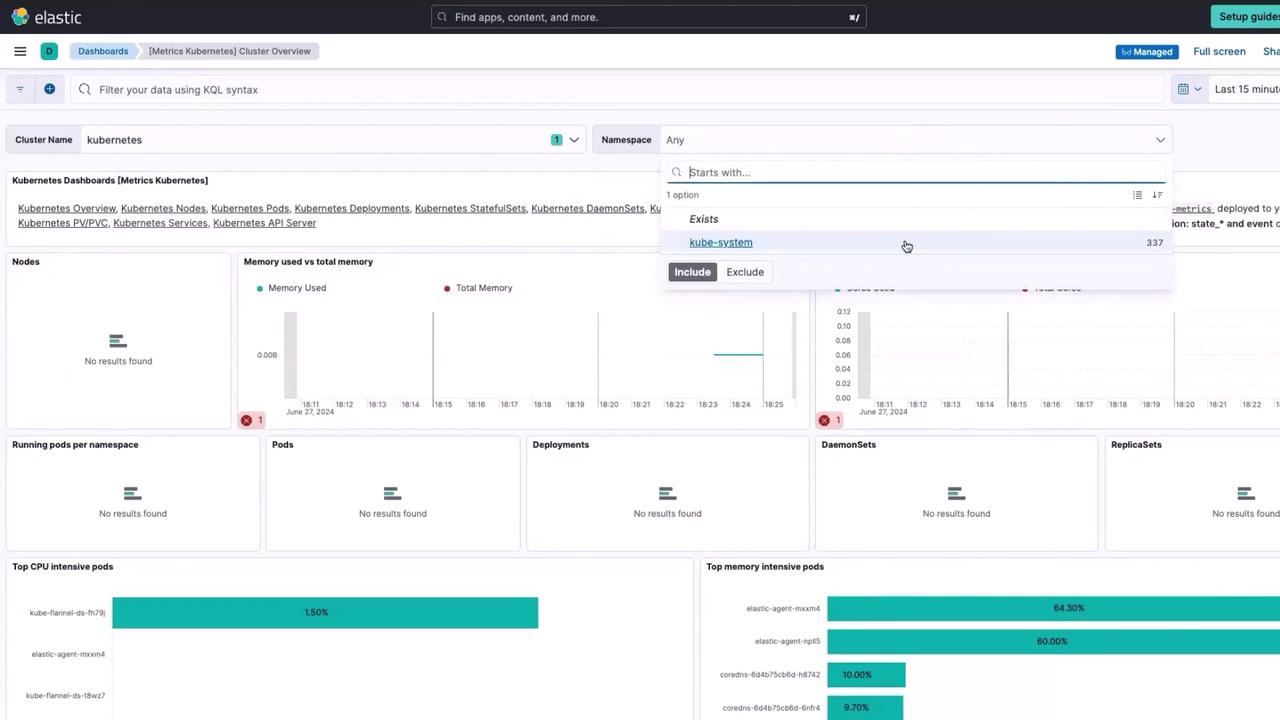Screen dimensions: 1280x720
Task: Click the green D space avatar
Action: 49,51
